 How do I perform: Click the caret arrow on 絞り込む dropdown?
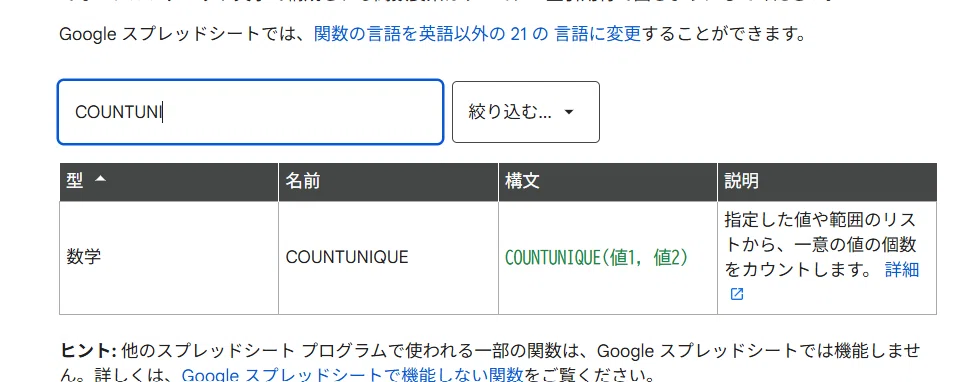pyautogui.click(x=568, y=112)
